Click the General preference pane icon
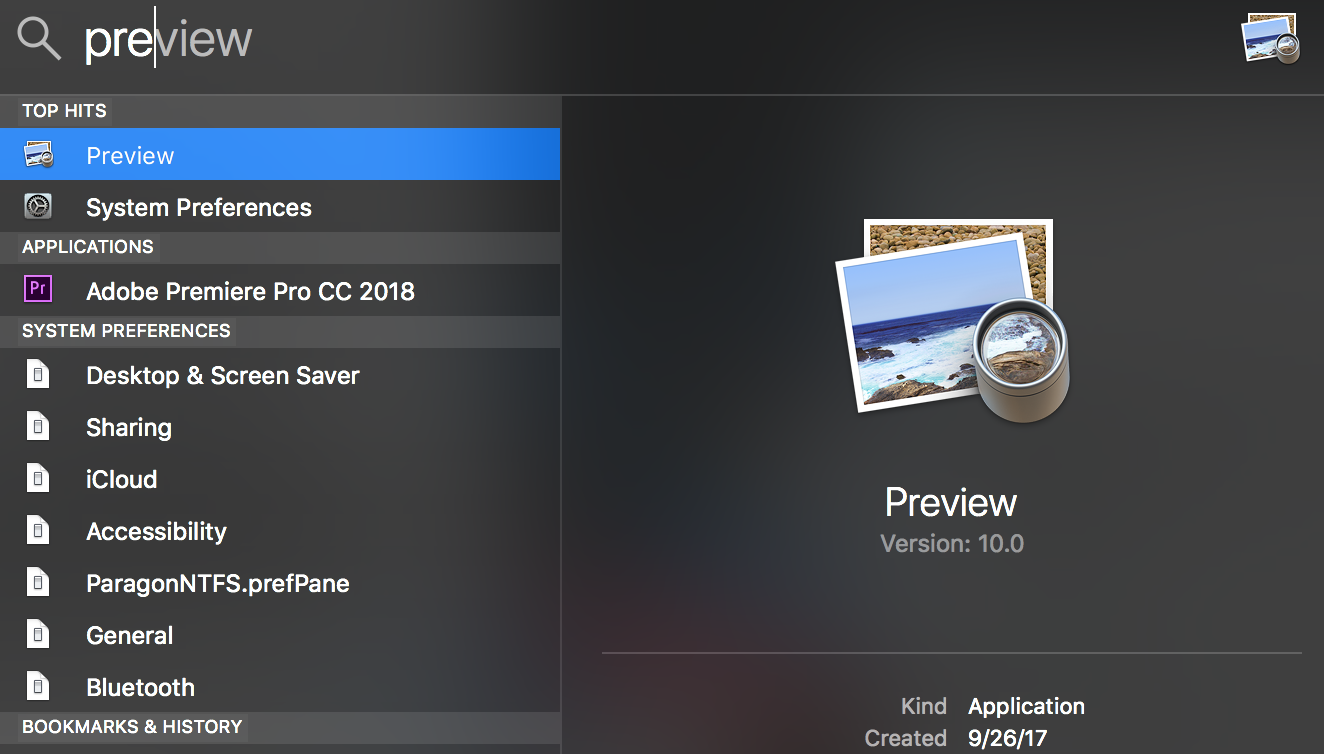The image size is (1324, 754). click(38, 635)
